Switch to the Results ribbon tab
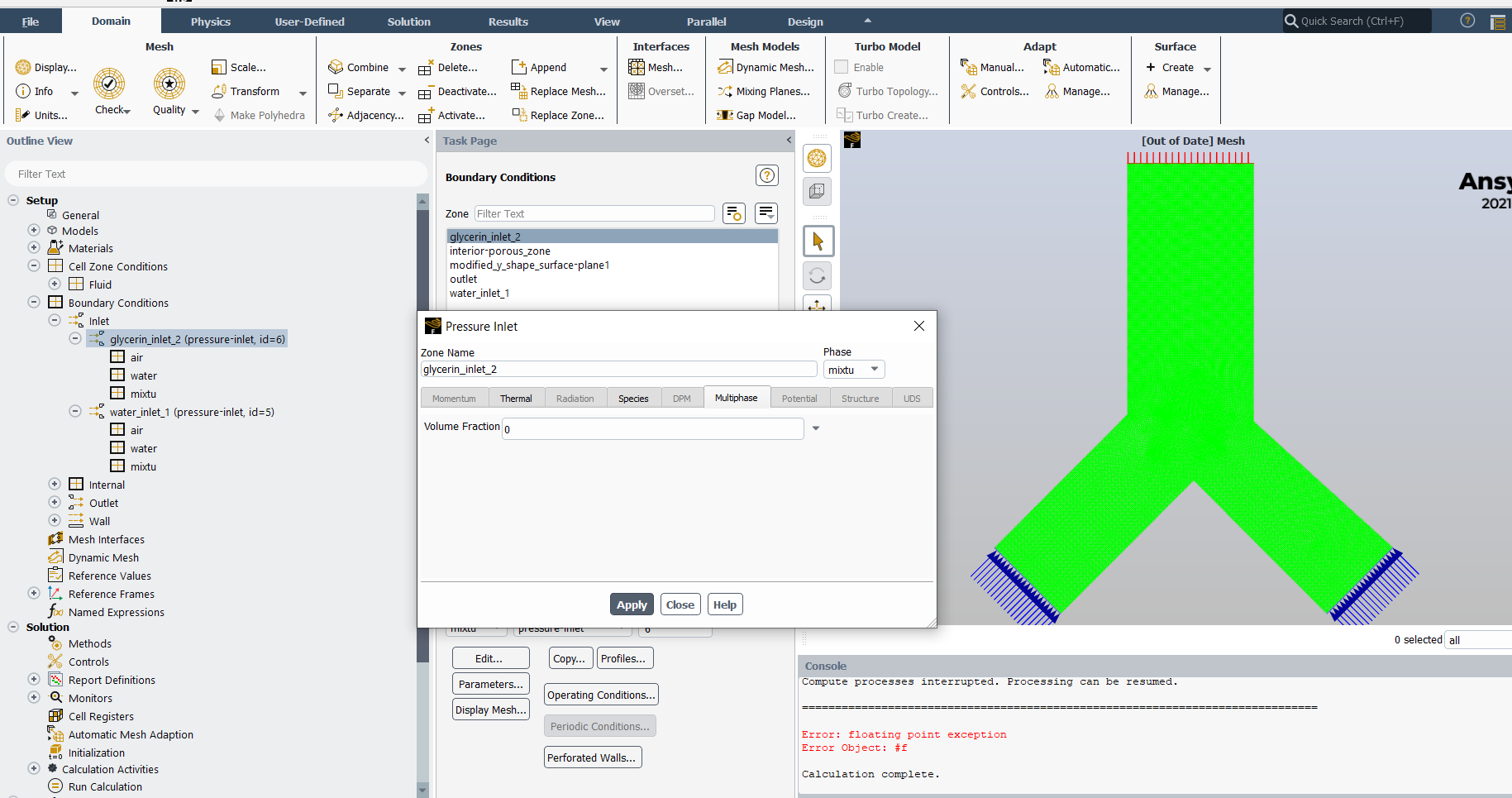Screen dimensions: 1512x798 point(508,22)
